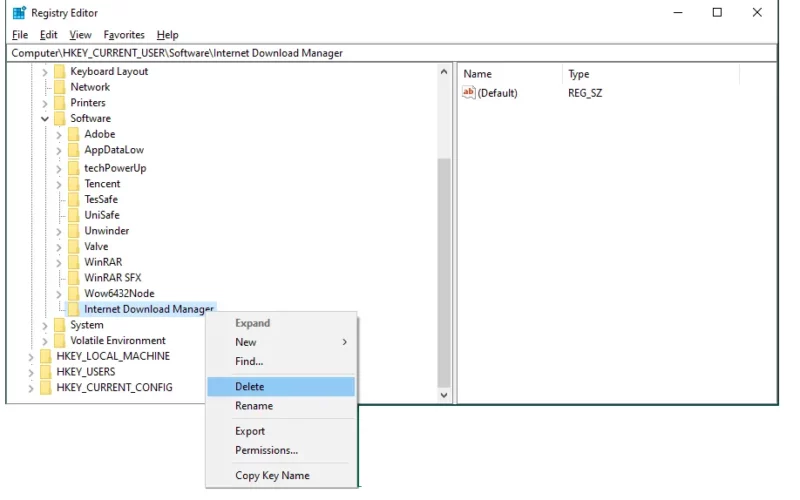Click the AppDataLow folder icon
800x500 pixels.
[x=73, y=150]
